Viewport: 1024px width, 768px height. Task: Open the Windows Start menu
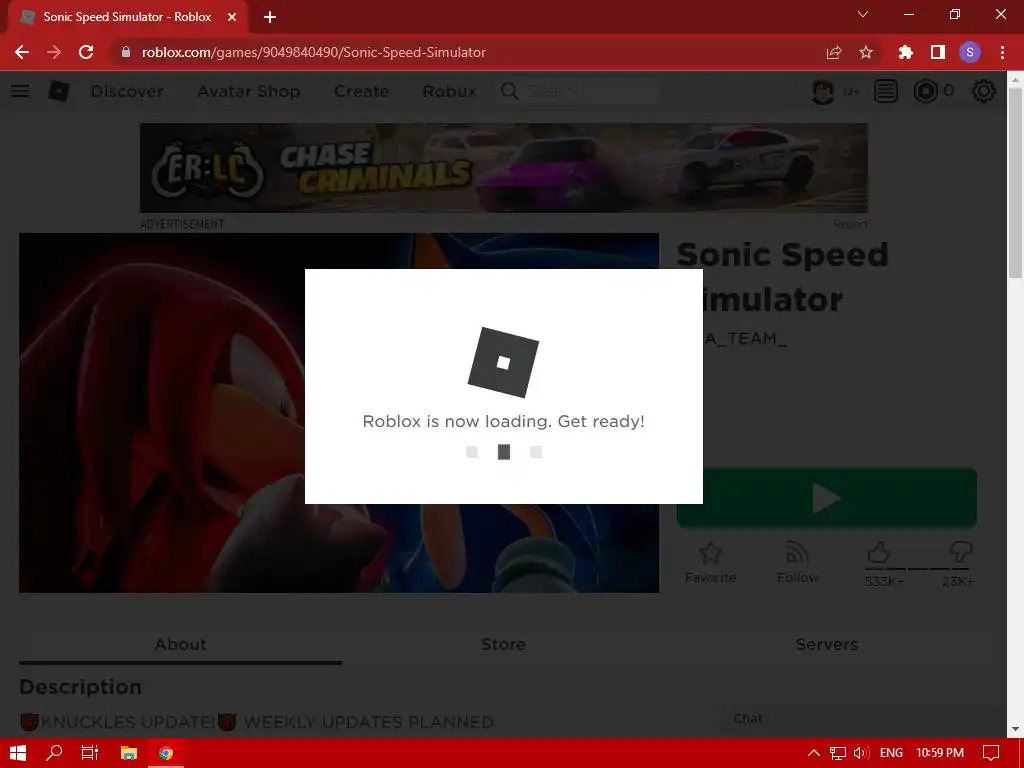[18, 753]
